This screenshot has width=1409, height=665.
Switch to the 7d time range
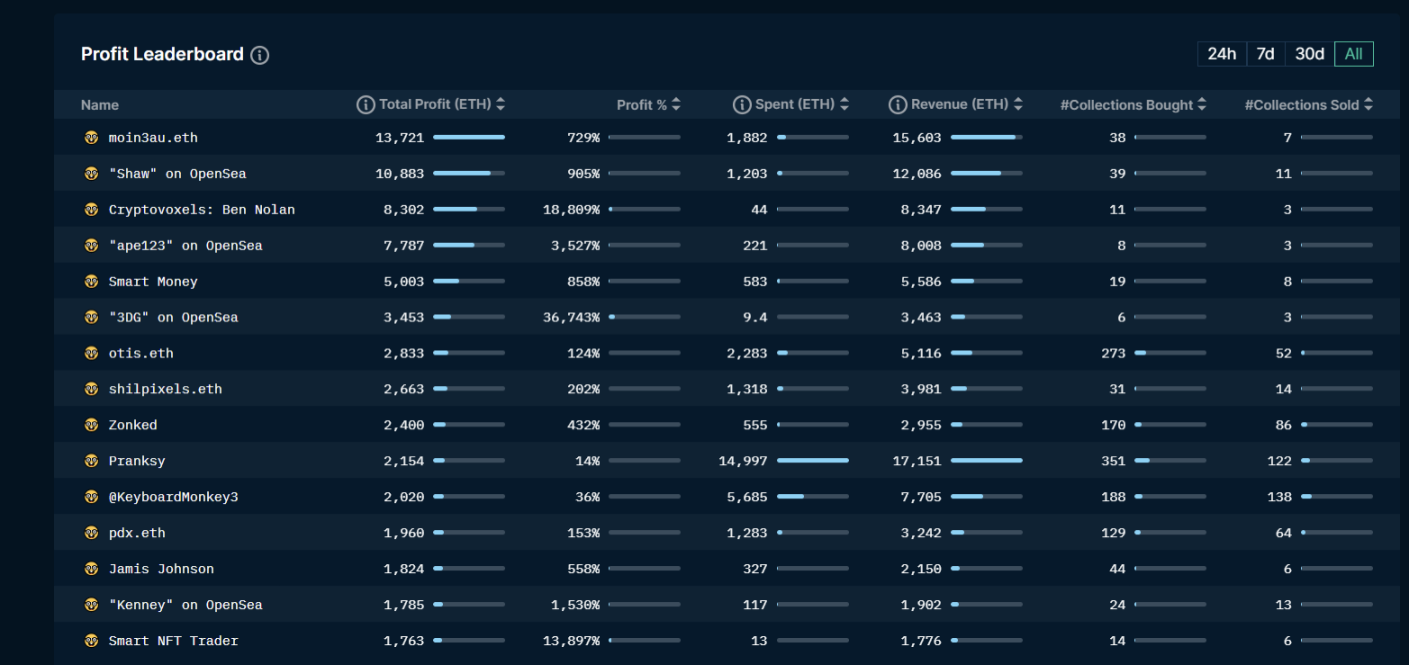click(x=1265, y=54)
